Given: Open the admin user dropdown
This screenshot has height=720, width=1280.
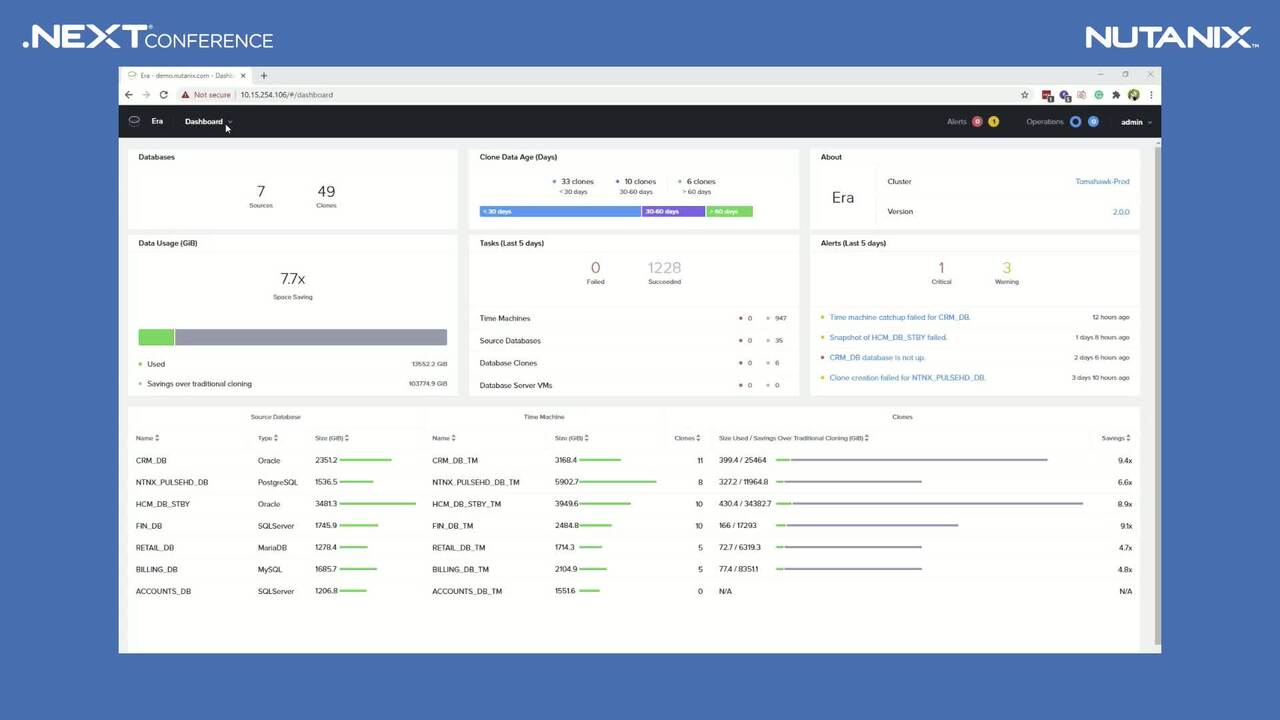Looking at the screenshot, I should tap(1136, 122).
